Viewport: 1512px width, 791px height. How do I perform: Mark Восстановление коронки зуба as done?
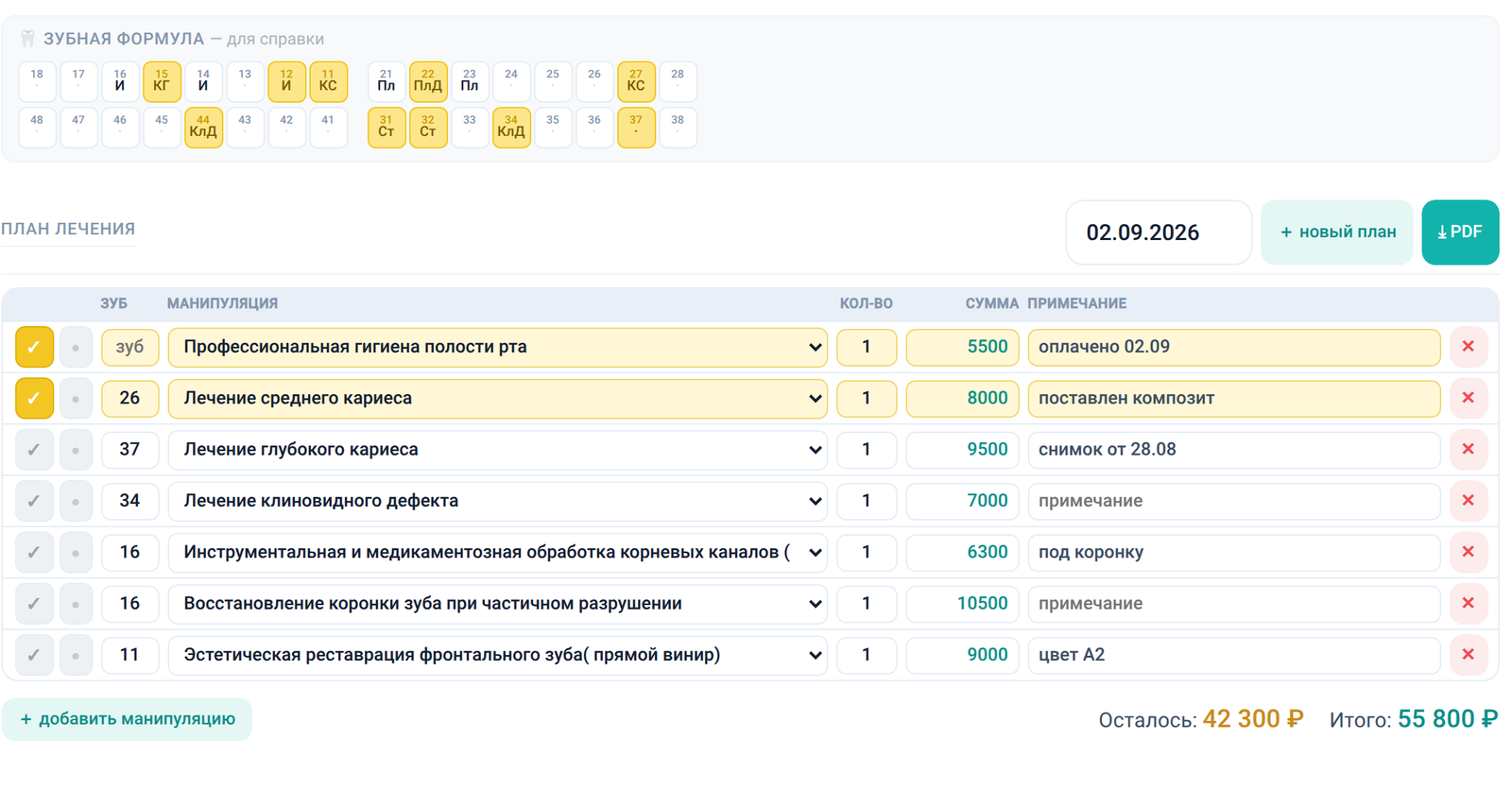[34, 603]
